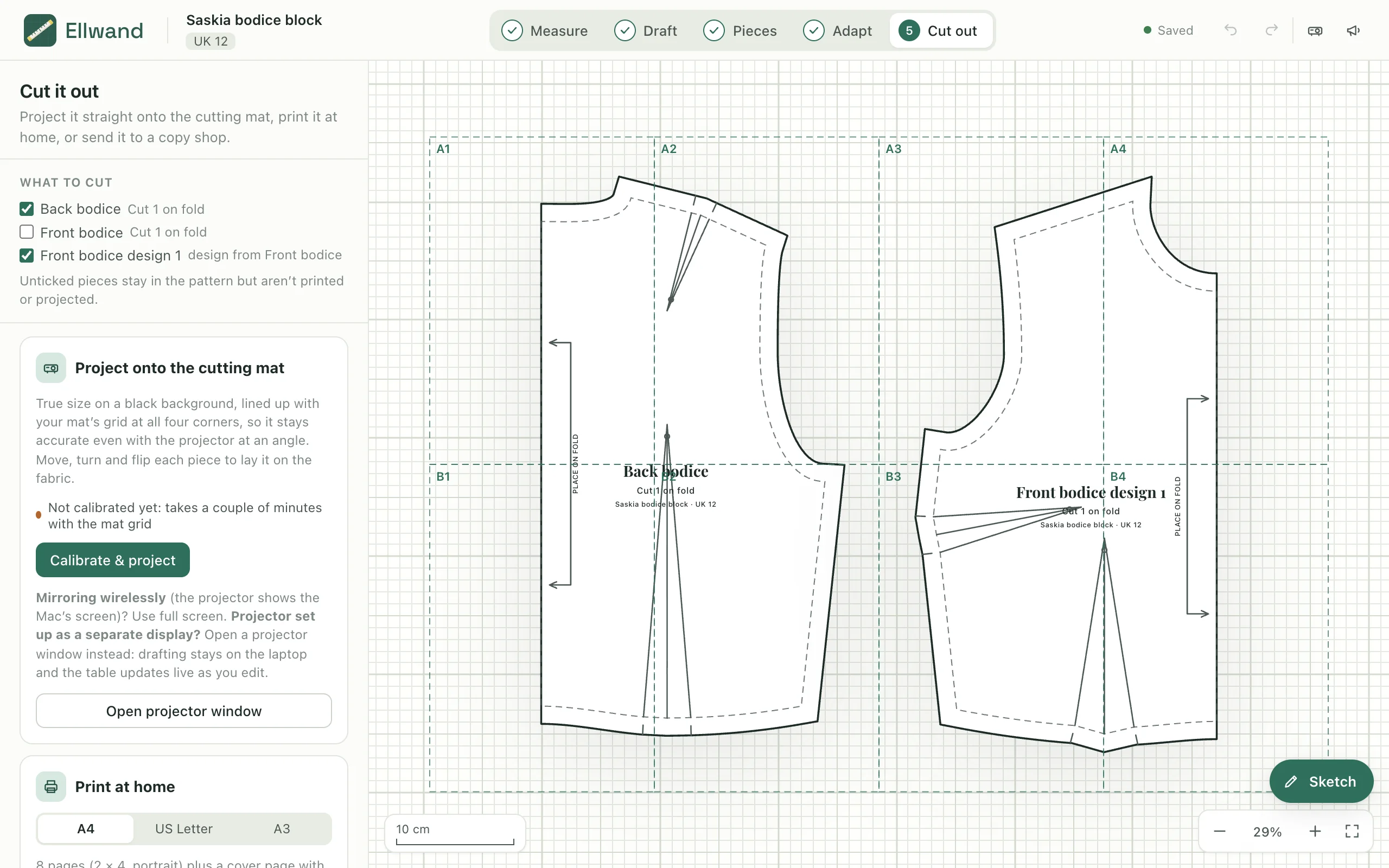Viewport: 1389px width, 868px height.
Task: Switch to the Draft step
Action: [646, 30]
